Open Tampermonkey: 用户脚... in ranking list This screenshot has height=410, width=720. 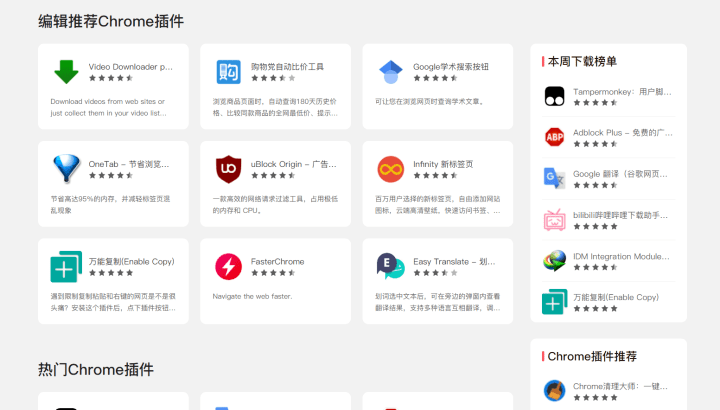point(622,92)
